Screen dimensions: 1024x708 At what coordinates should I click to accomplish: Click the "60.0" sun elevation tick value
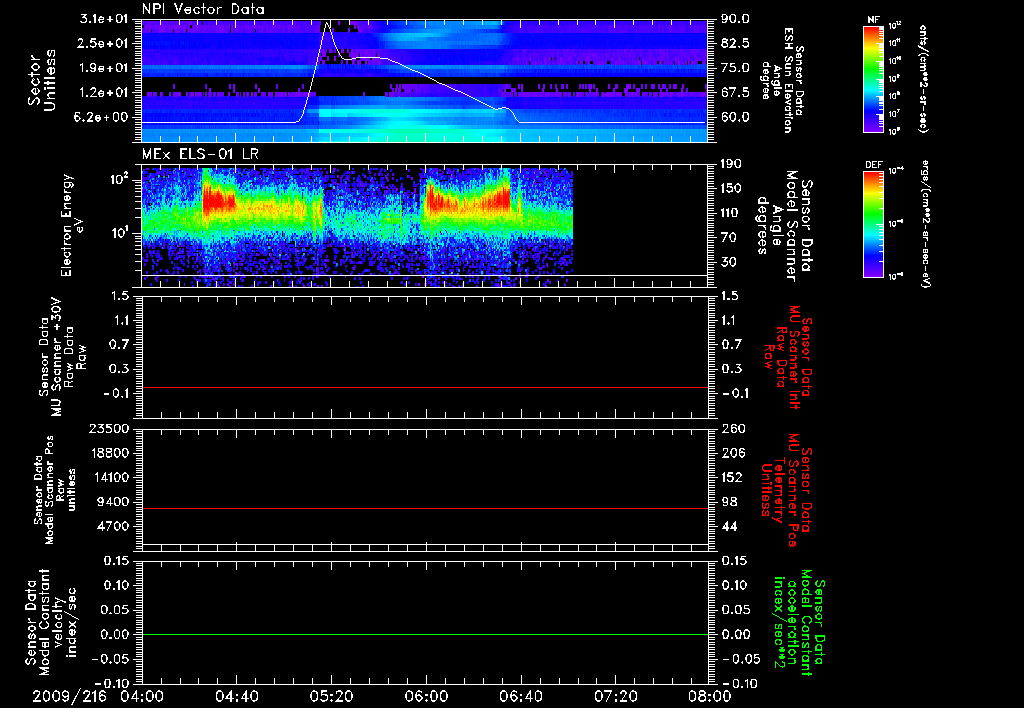735,118
